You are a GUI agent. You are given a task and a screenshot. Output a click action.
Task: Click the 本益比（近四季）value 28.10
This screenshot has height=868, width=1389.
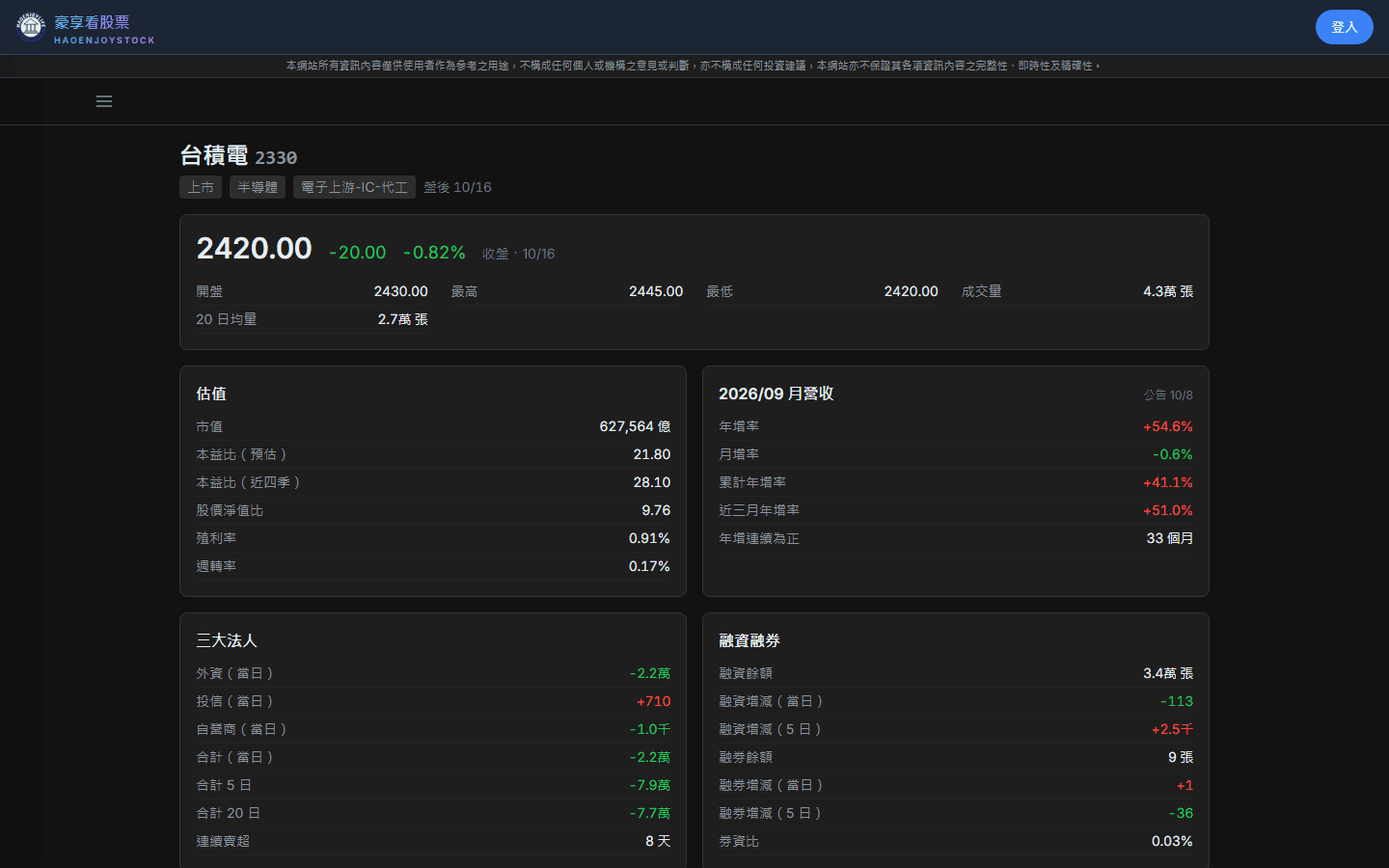(x=652, y=482)
